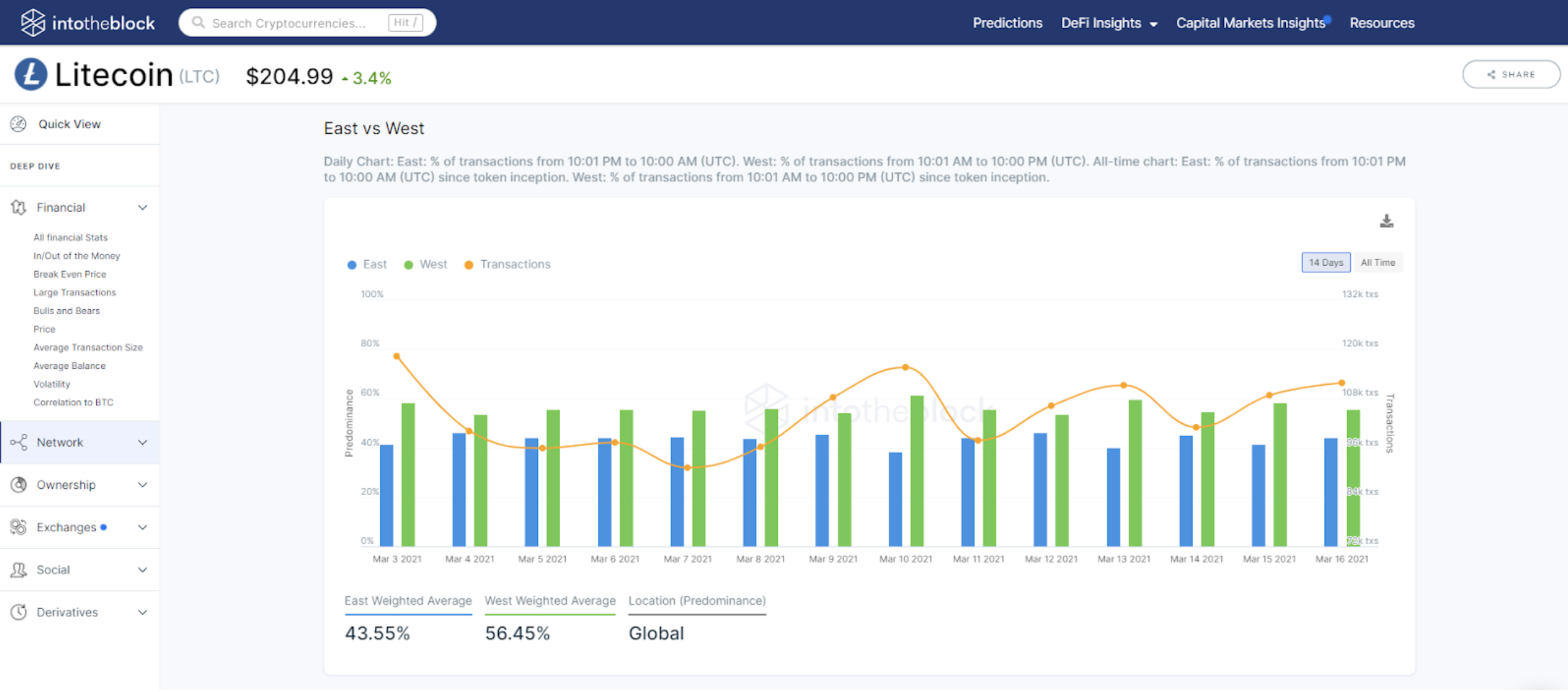1568x692 pixels.
Task: Click the 43.55% value
Action: [x=377, y=633]
